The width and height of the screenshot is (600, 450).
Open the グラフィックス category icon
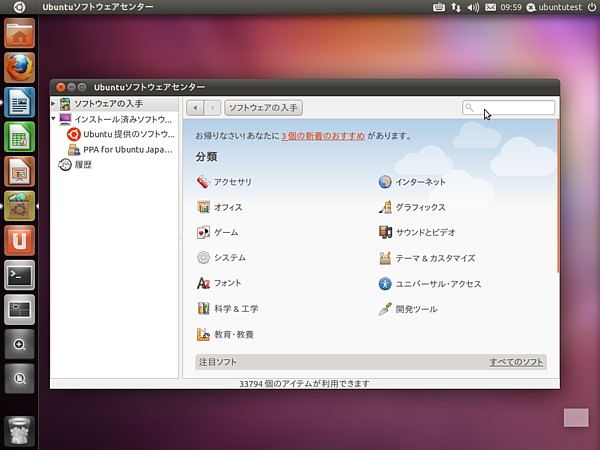(385, 207)
